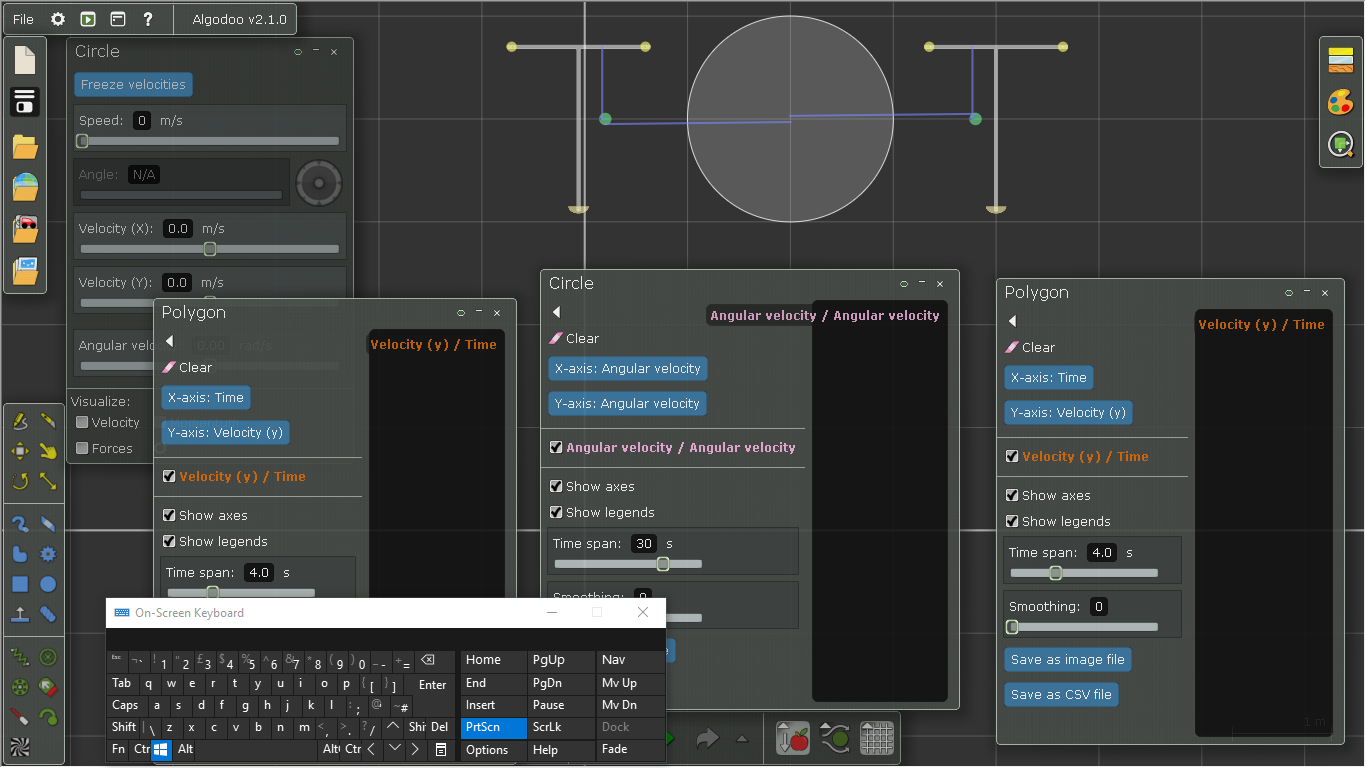Open the yellow folder load scene icon

pos(25,147)
